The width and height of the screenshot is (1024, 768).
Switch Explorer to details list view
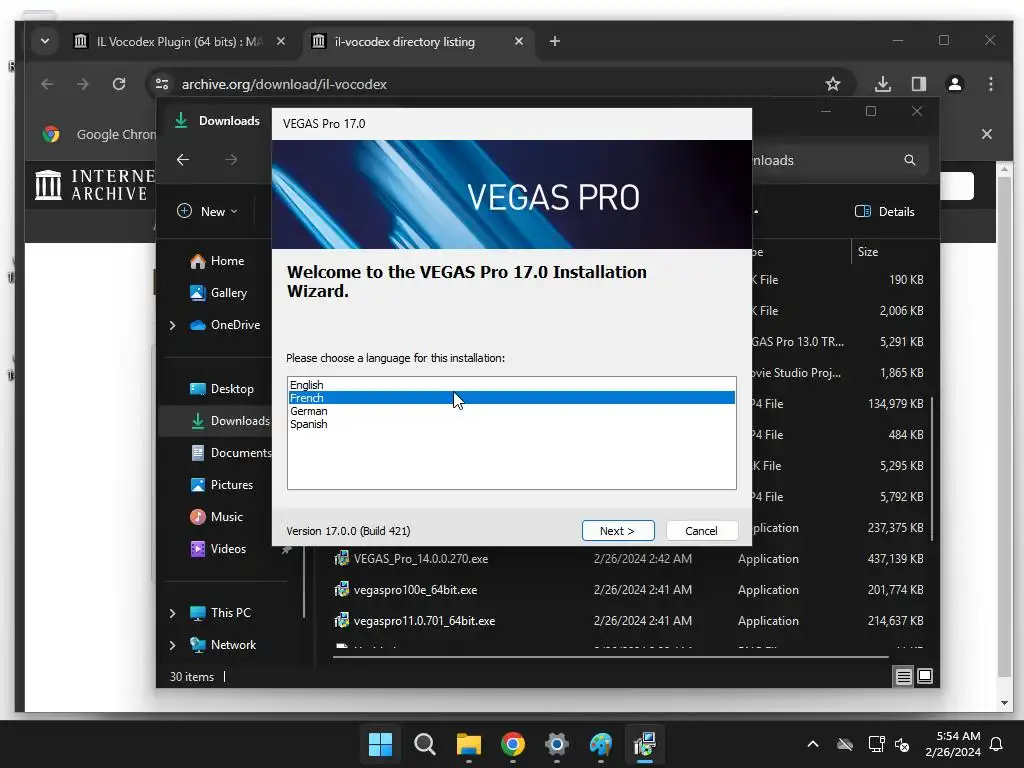[903, 677]
